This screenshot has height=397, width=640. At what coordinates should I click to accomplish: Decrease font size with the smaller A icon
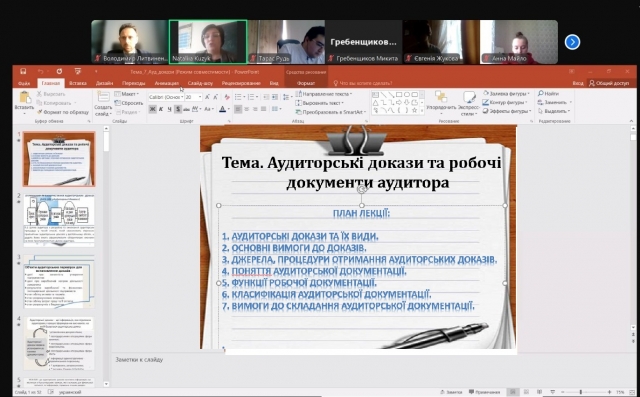(216, 97)
